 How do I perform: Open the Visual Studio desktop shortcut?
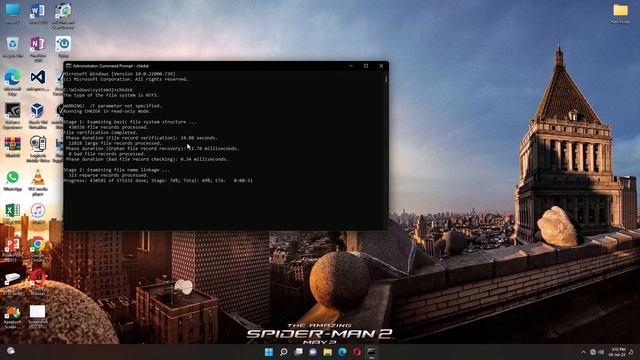(38, 80)
